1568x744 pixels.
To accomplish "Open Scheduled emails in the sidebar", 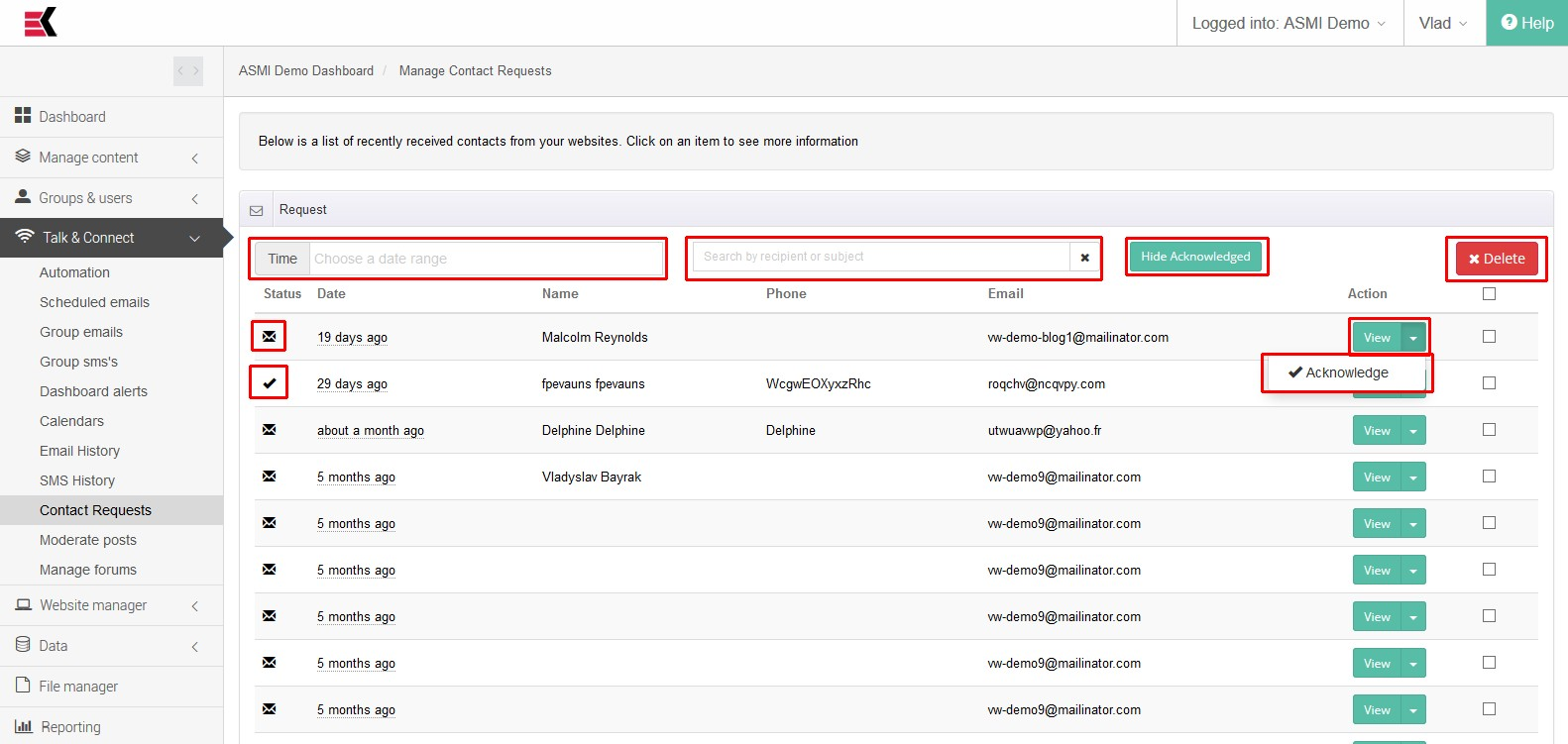I will point(94,302).
